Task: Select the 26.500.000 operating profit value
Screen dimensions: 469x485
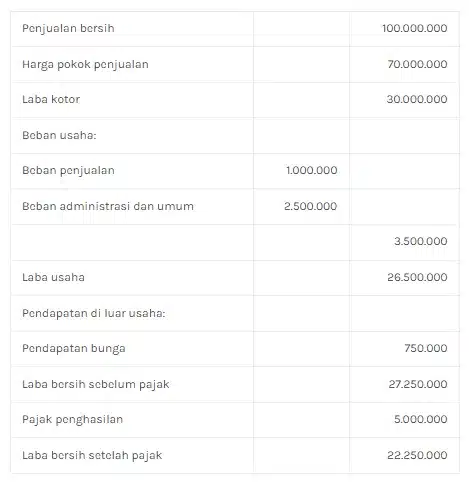Action: (417, 277)
